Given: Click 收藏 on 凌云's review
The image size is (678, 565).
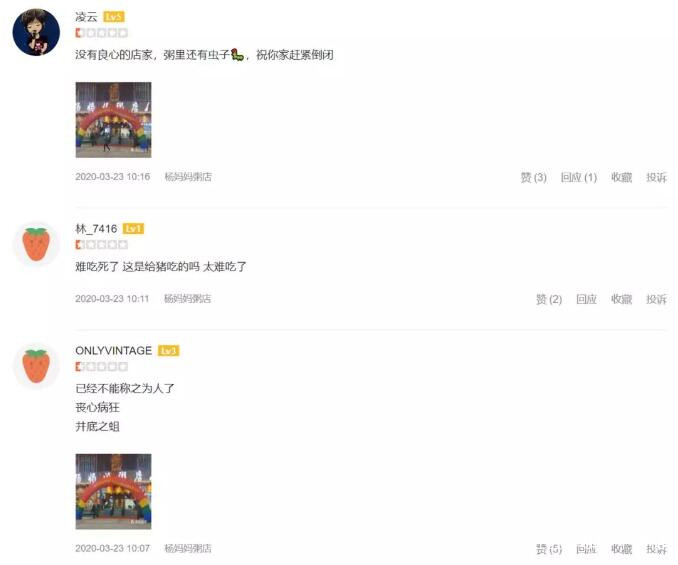Looking at the screenshot, I should click(x=621, y=177).
